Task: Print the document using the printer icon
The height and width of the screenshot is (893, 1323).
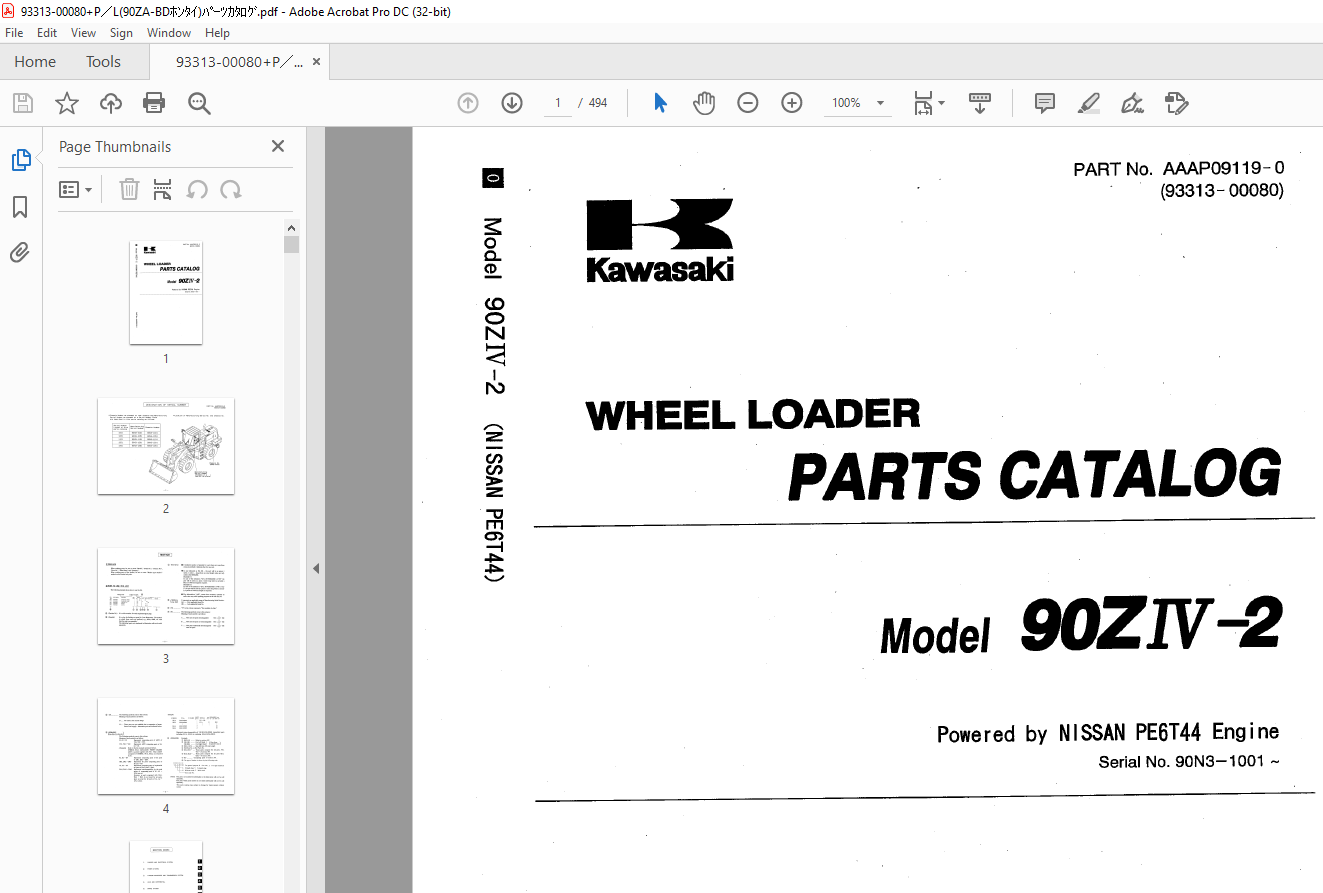Action: click(153, 103)
